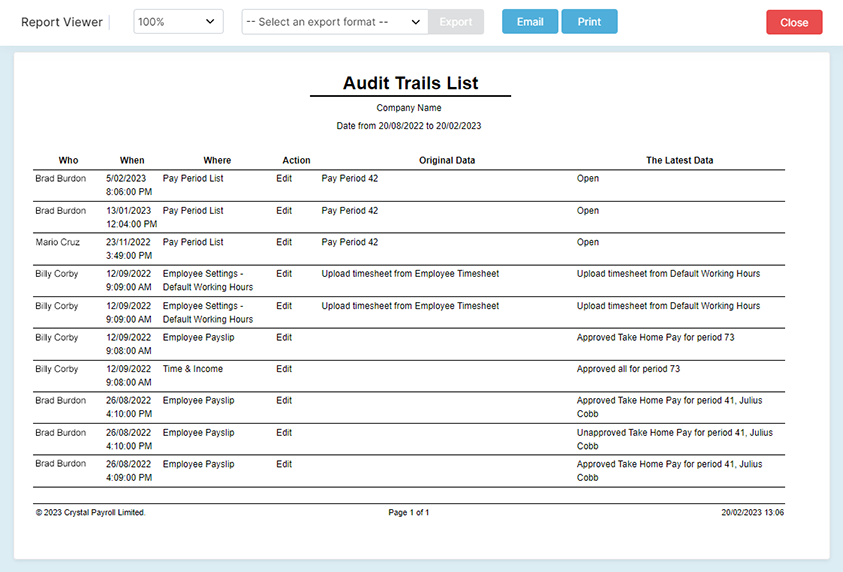Click the Report Viewer title text
Viewport: 843px width, 572px height.
(x=62, y=22)
